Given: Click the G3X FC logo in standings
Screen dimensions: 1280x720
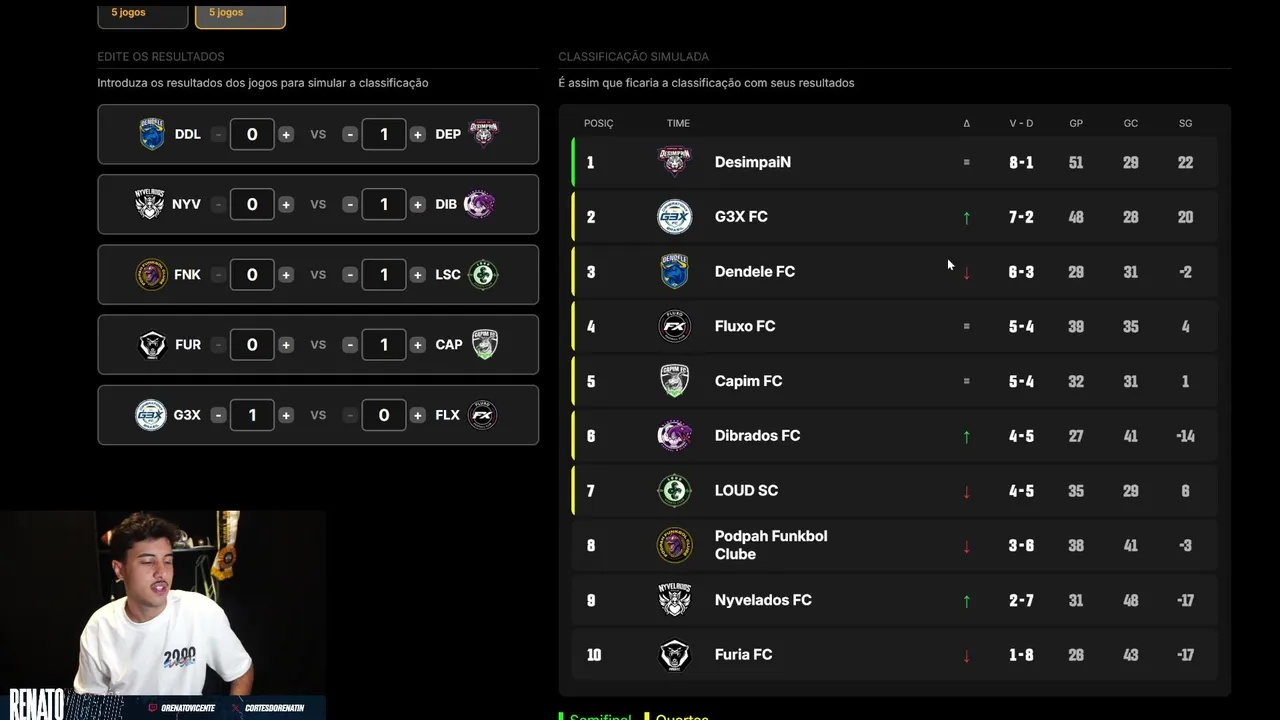Looking at the screenshot, I should (x=674, y=217).
